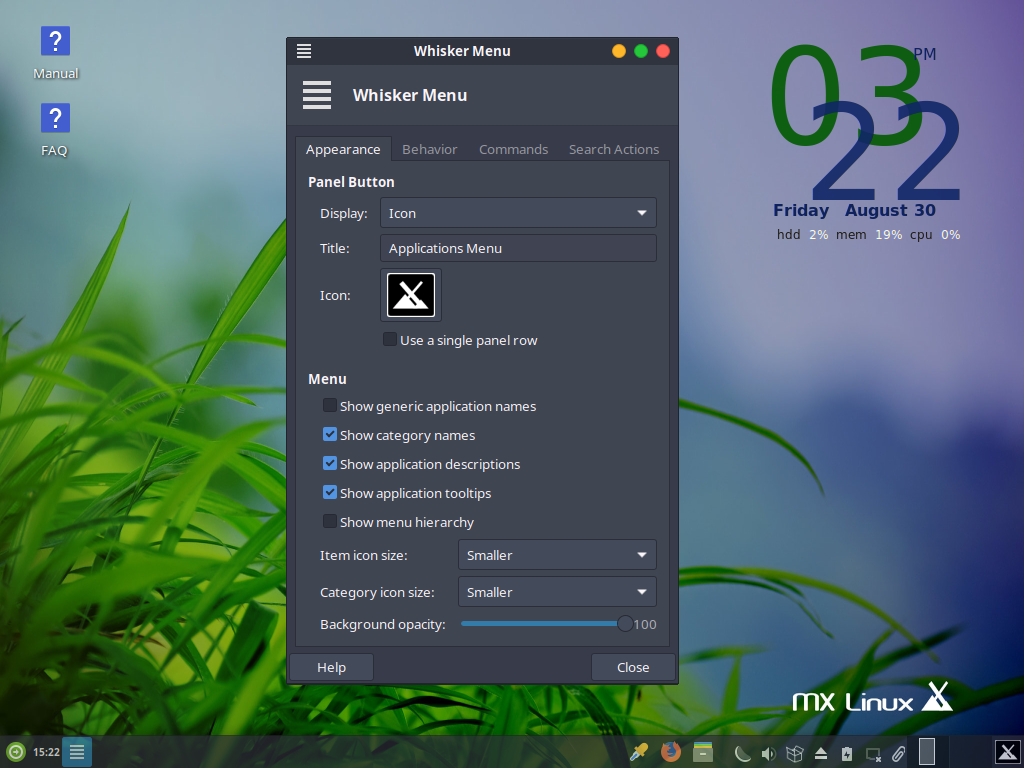Click the Background opacity slider handle
The height and width of the screenshot is (768, 1024).
[x=625, y=624]
